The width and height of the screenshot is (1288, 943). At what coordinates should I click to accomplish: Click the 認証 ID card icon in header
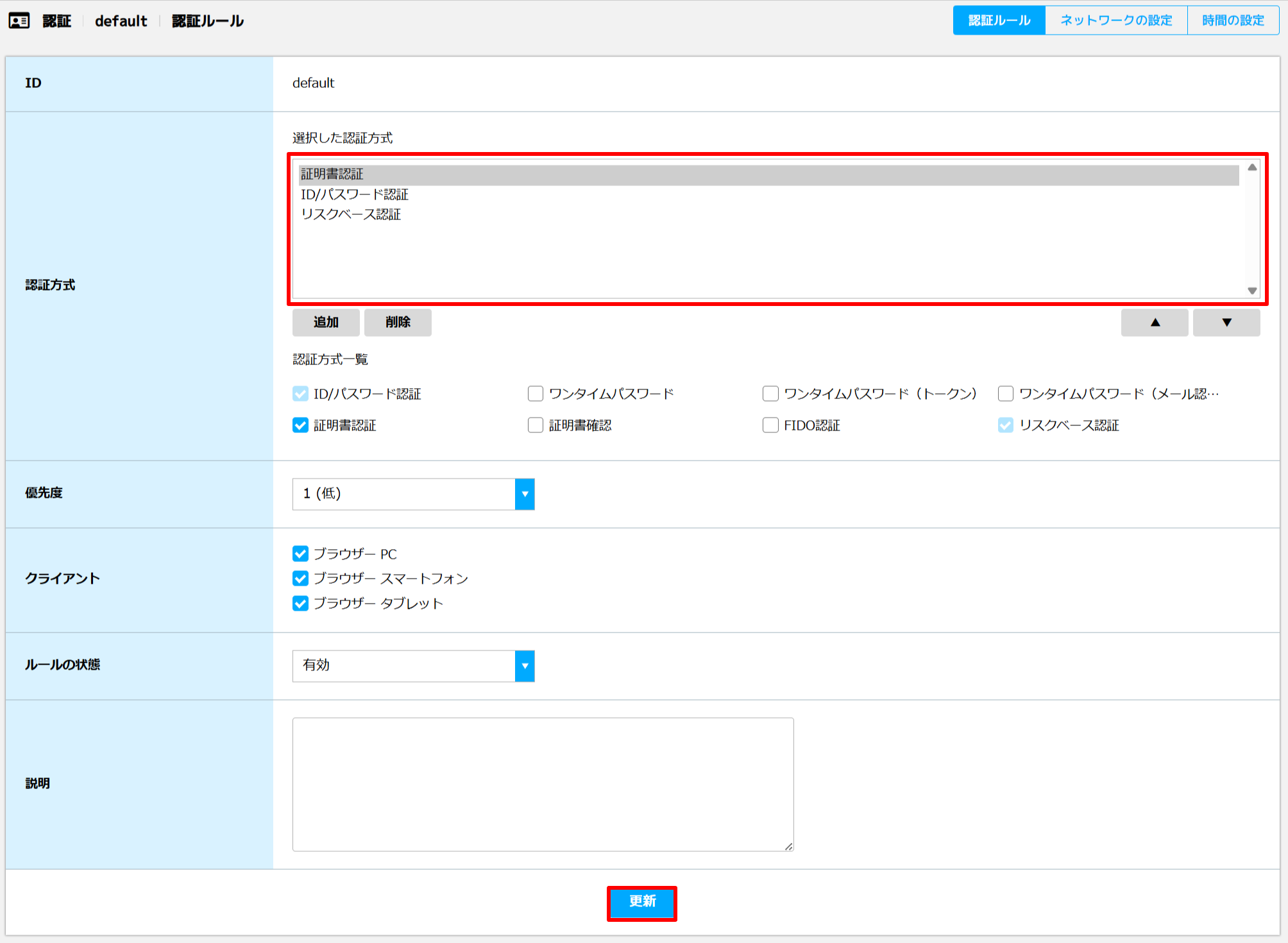pyautogui.click(x=19, y=21)
